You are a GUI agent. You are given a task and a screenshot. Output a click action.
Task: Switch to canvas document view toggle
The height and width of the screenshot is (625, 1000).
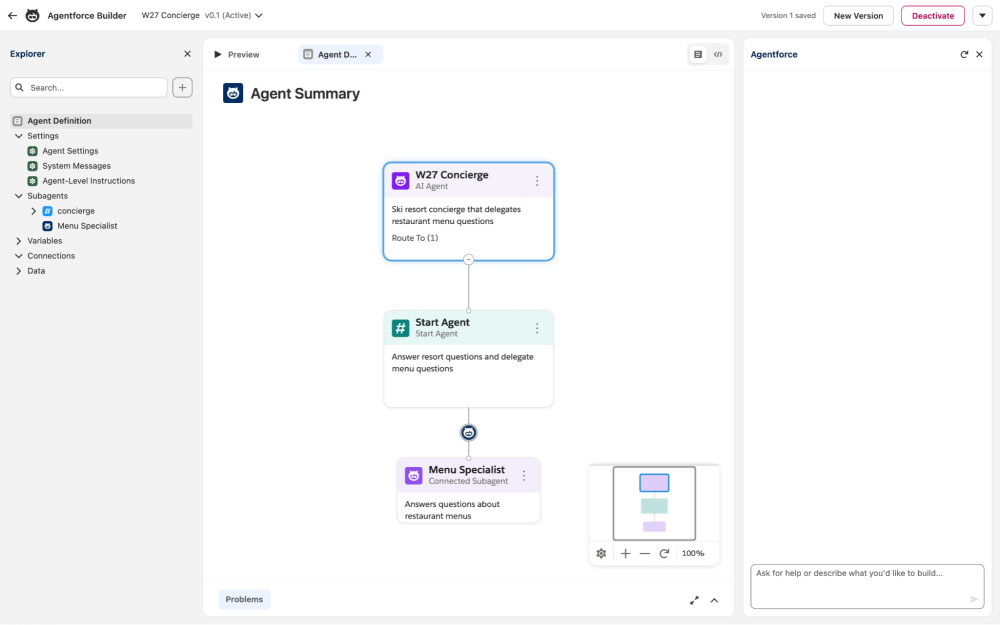[x=698, y=54]
